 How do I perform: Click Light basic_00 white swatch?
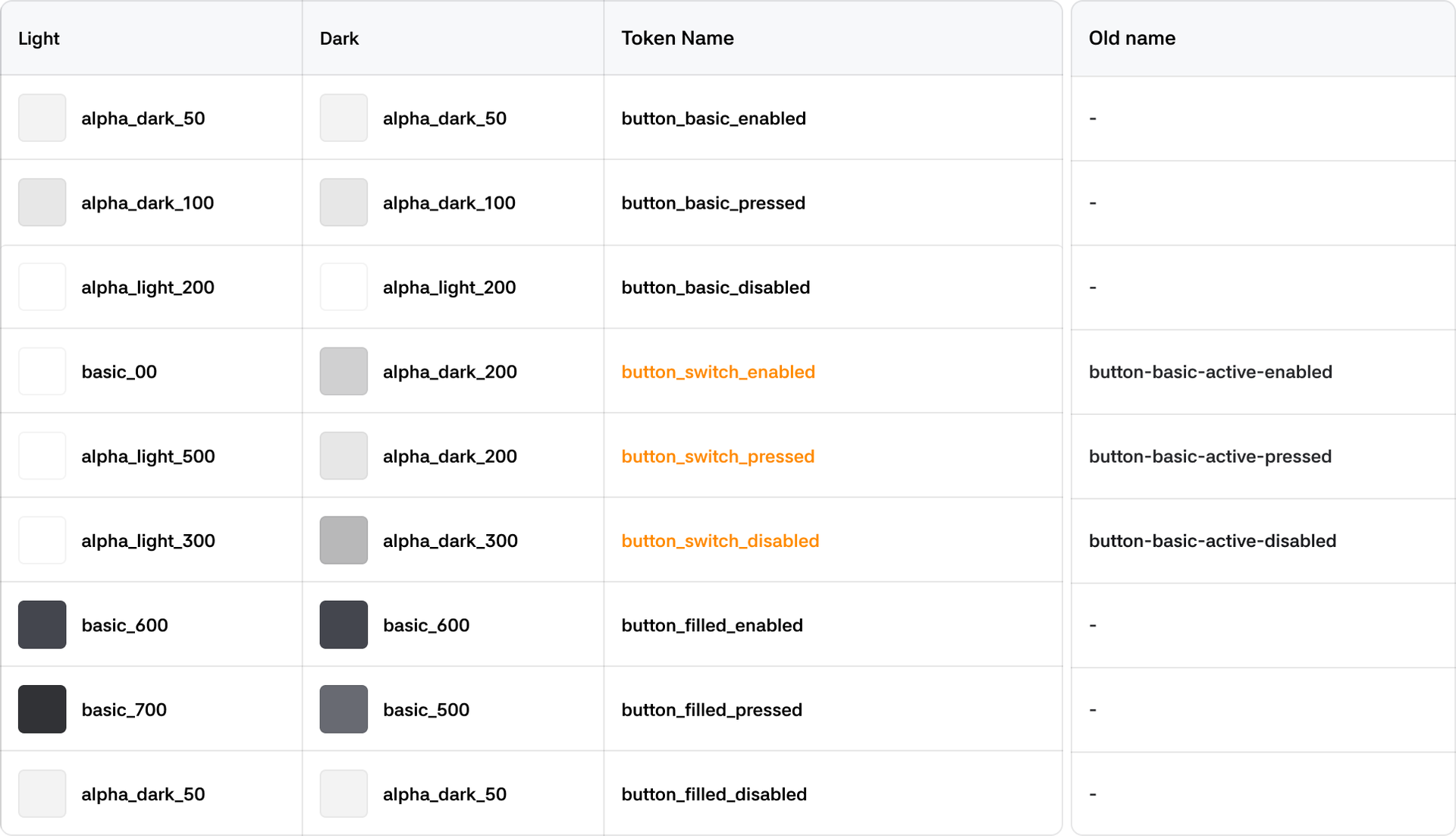point(42,371)
